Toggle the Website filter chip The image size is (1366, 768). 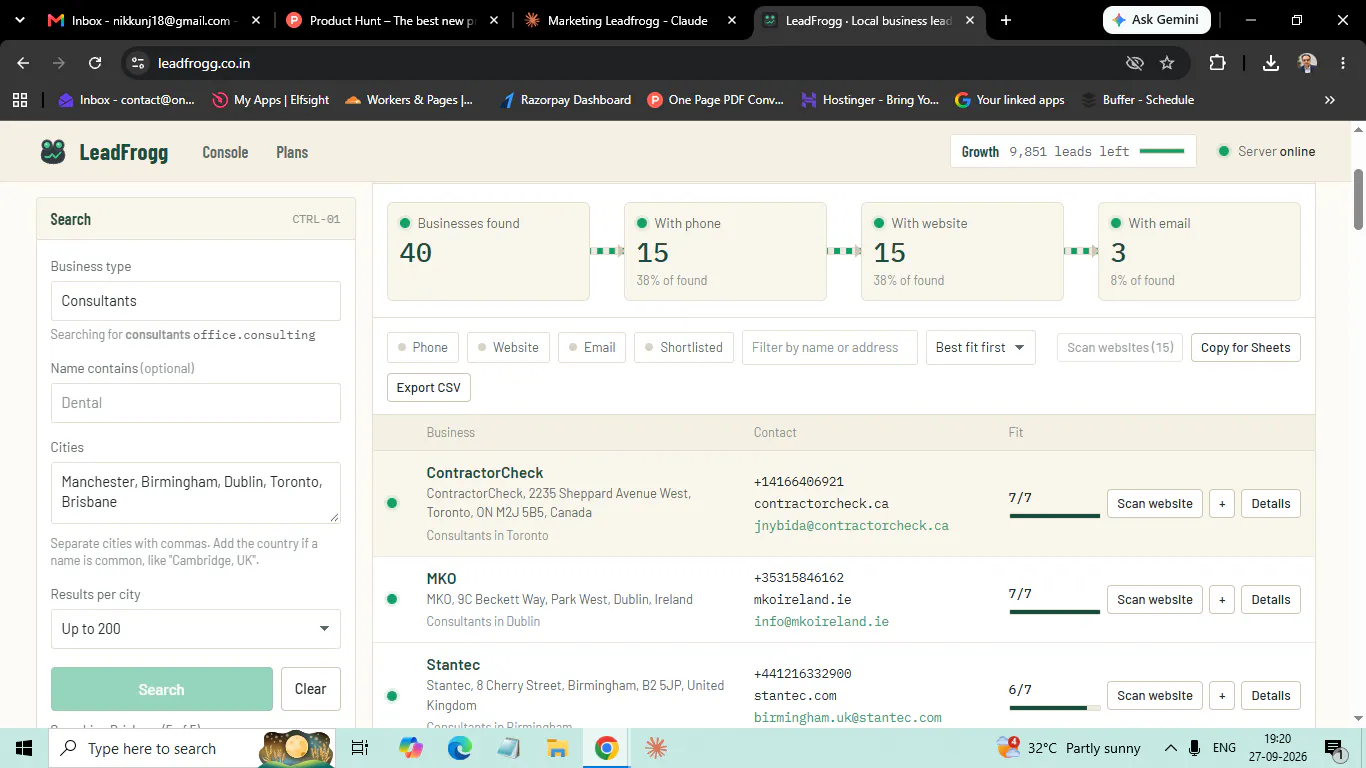508,347
